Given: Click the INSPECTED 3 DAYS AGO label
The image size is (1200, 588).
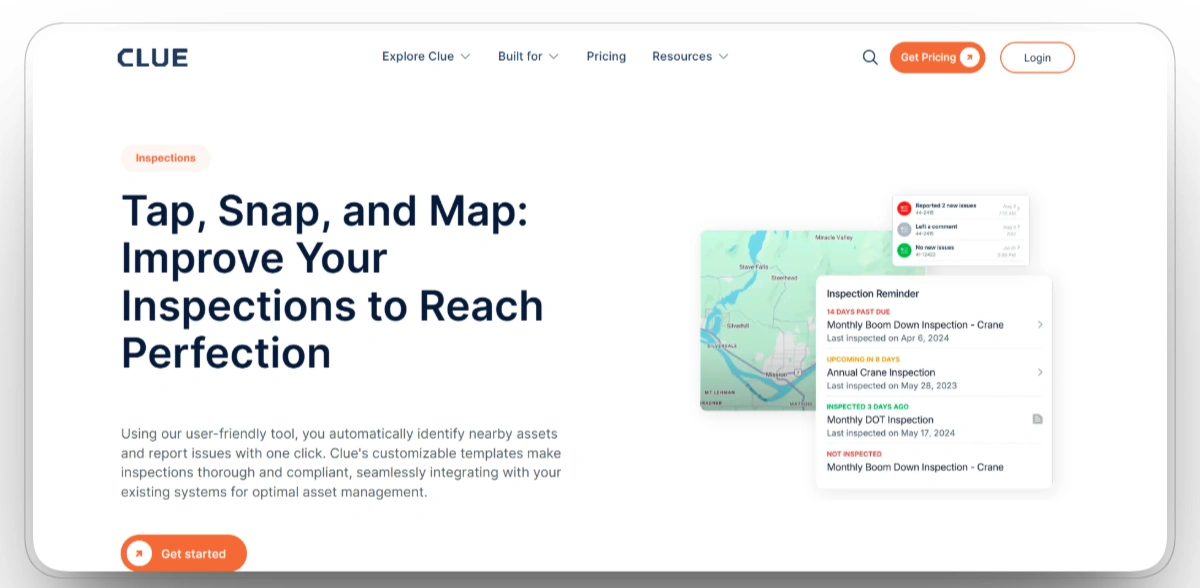Looking at the screenshot, I should (x=868, y=407).
